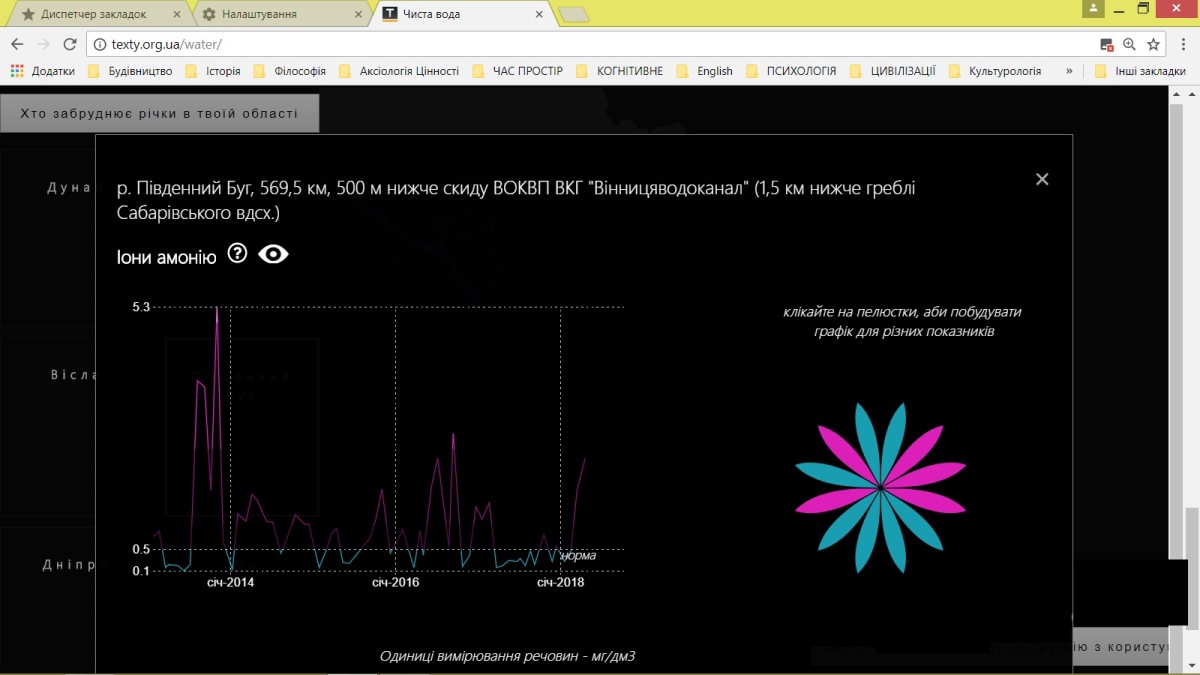Click the Chrome profile user icon
1200x675 pixels.
(x=1093, y=8)
